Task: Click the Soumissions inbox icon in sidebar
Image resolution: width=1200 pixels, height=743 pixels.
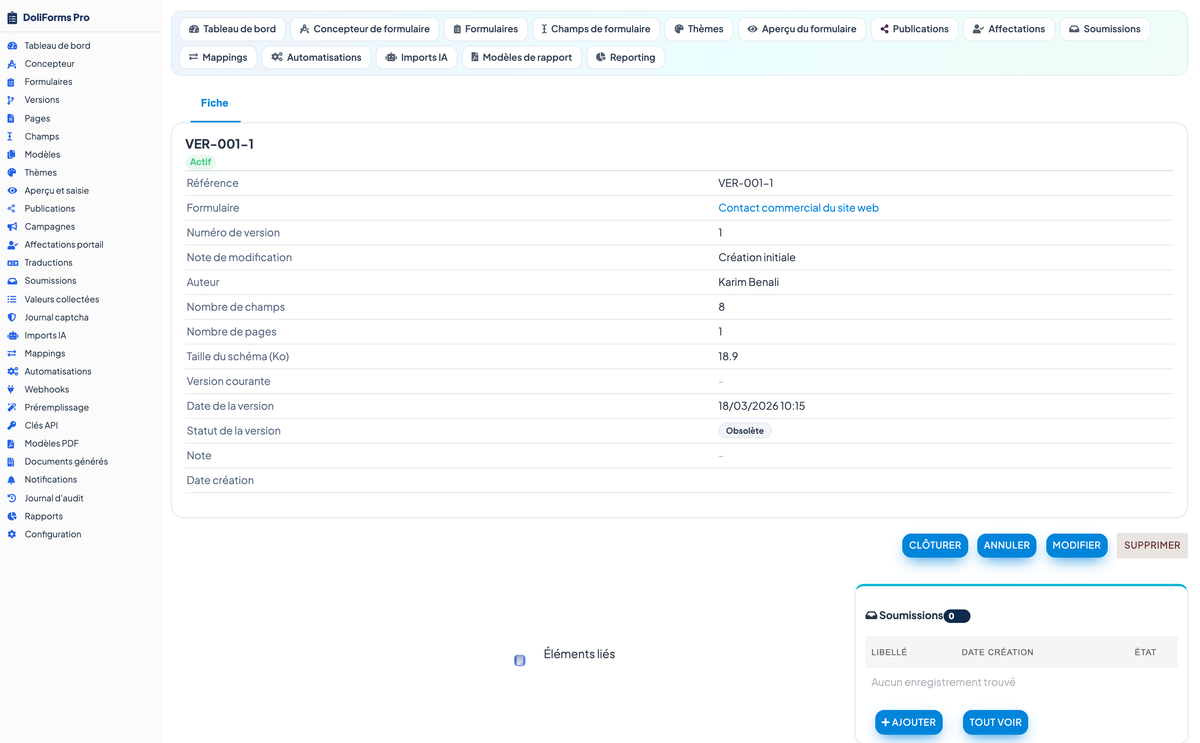Action: (x=12, y=281)
